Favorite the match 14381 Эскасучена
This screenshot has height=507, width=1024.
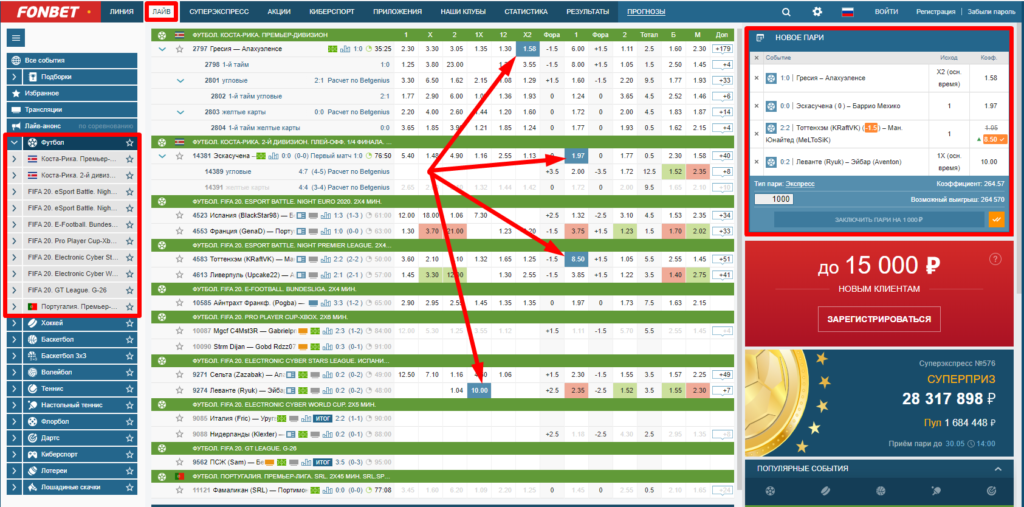coord(179,156)
